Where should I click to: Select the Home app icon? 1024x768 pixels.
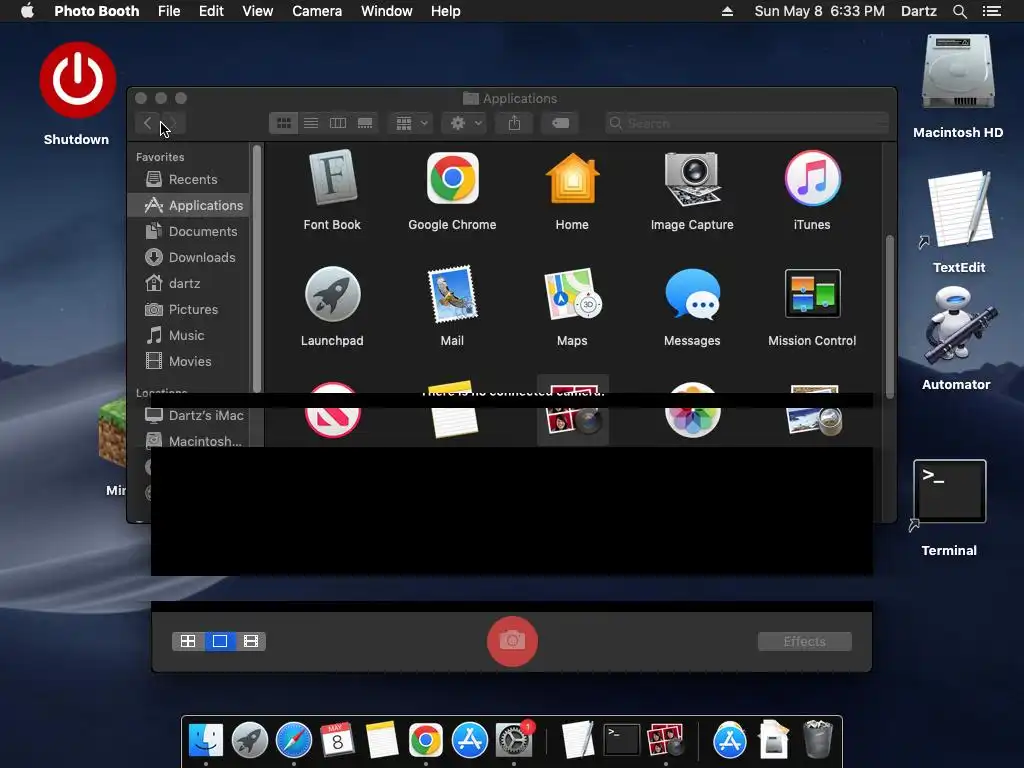click(x=572, y=178)
